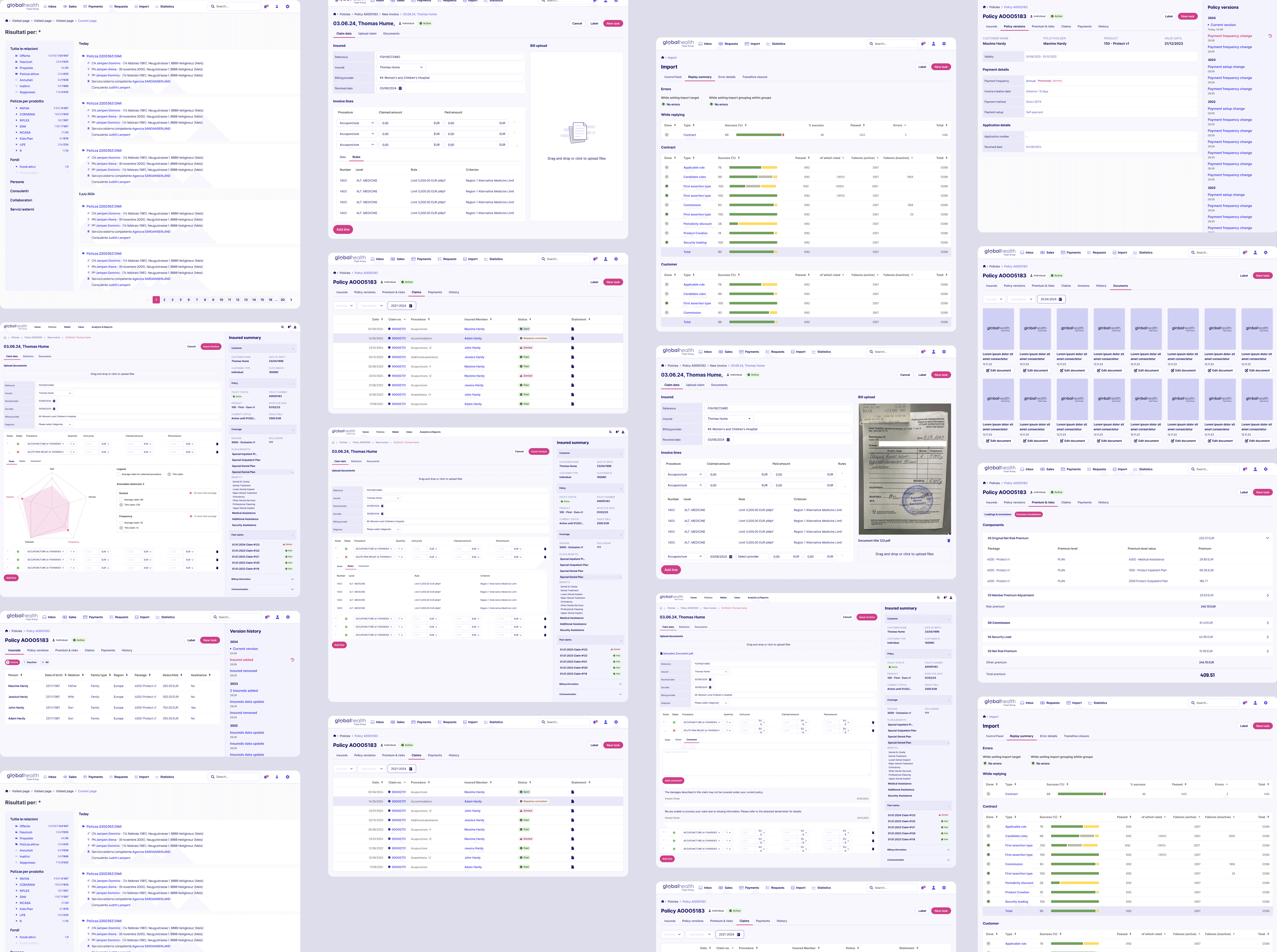
Task: Open Policy versions tab on the Version history screen
Action: pyautogui.click(x=38, y=651)
